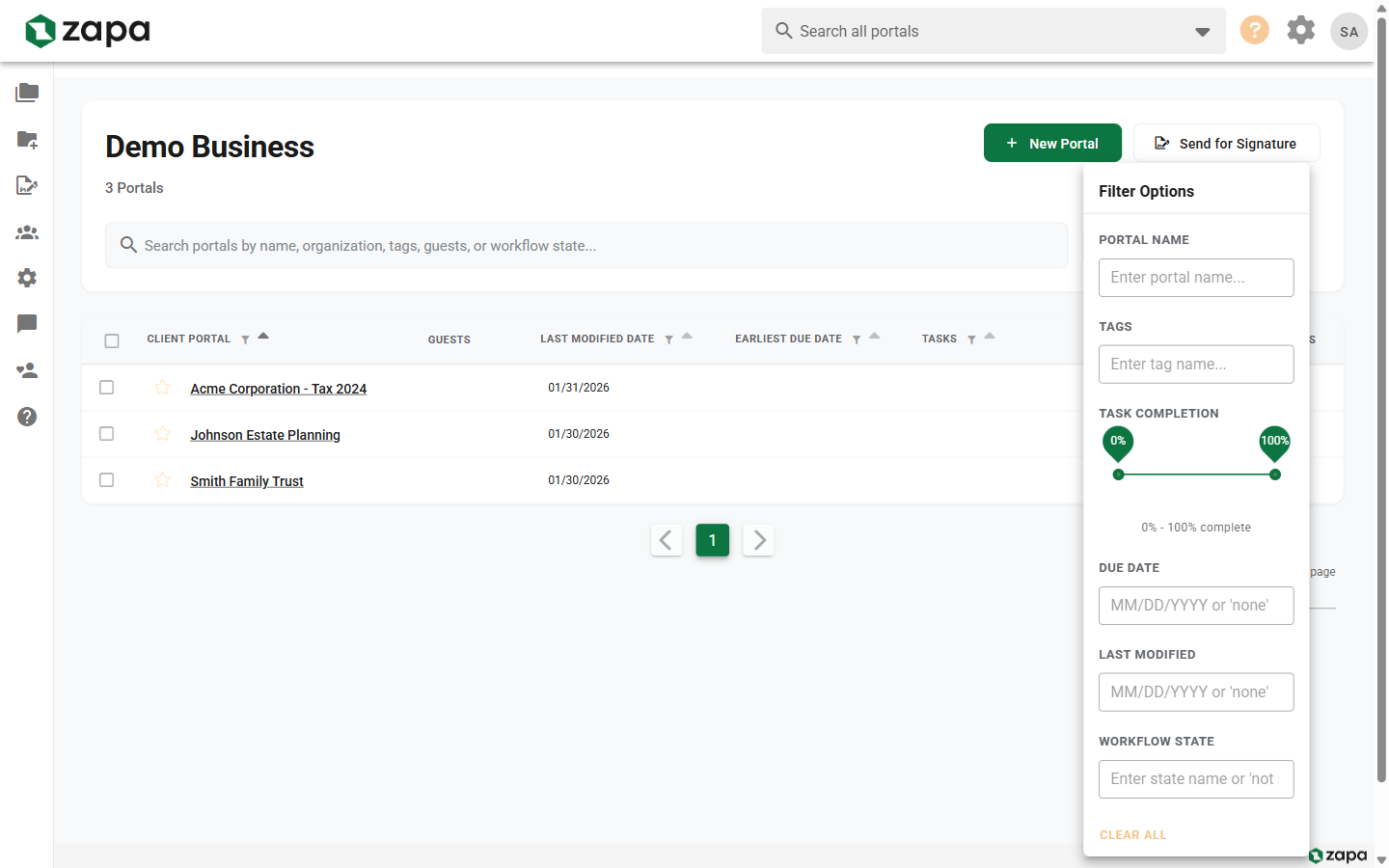Open the SA user avatar menu

click(x=1348, y=31)
